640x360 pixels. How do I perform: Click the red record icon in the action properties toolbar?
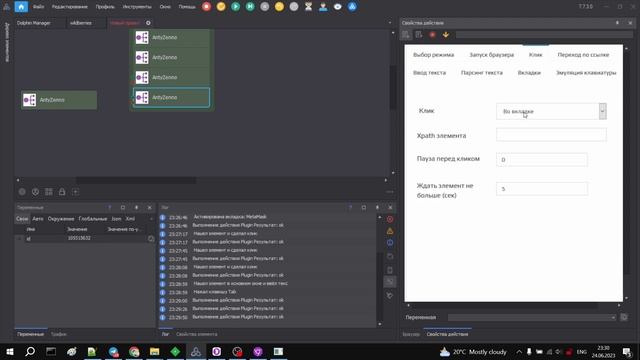point(432,35)
